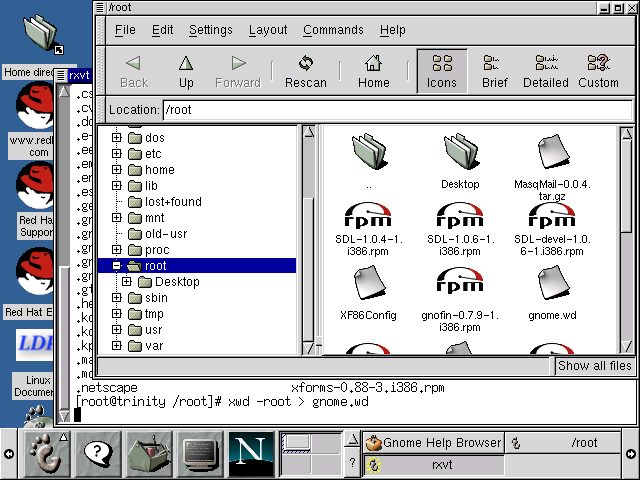Viewport: 640px width, 480px height.
Task: Expand the etc folder node
Action: pyautogui.click(x=117, y=153)
